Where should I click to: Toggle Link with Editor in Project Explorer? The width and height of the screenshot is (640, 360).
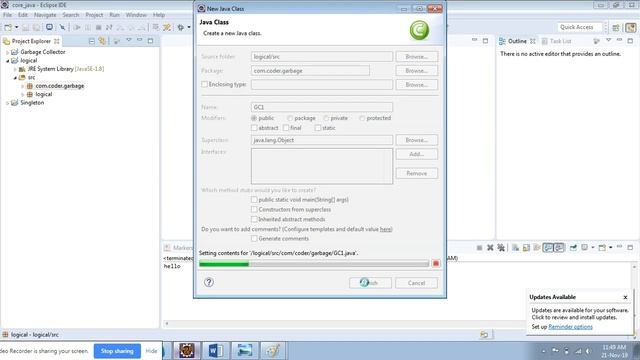(102, 41)
